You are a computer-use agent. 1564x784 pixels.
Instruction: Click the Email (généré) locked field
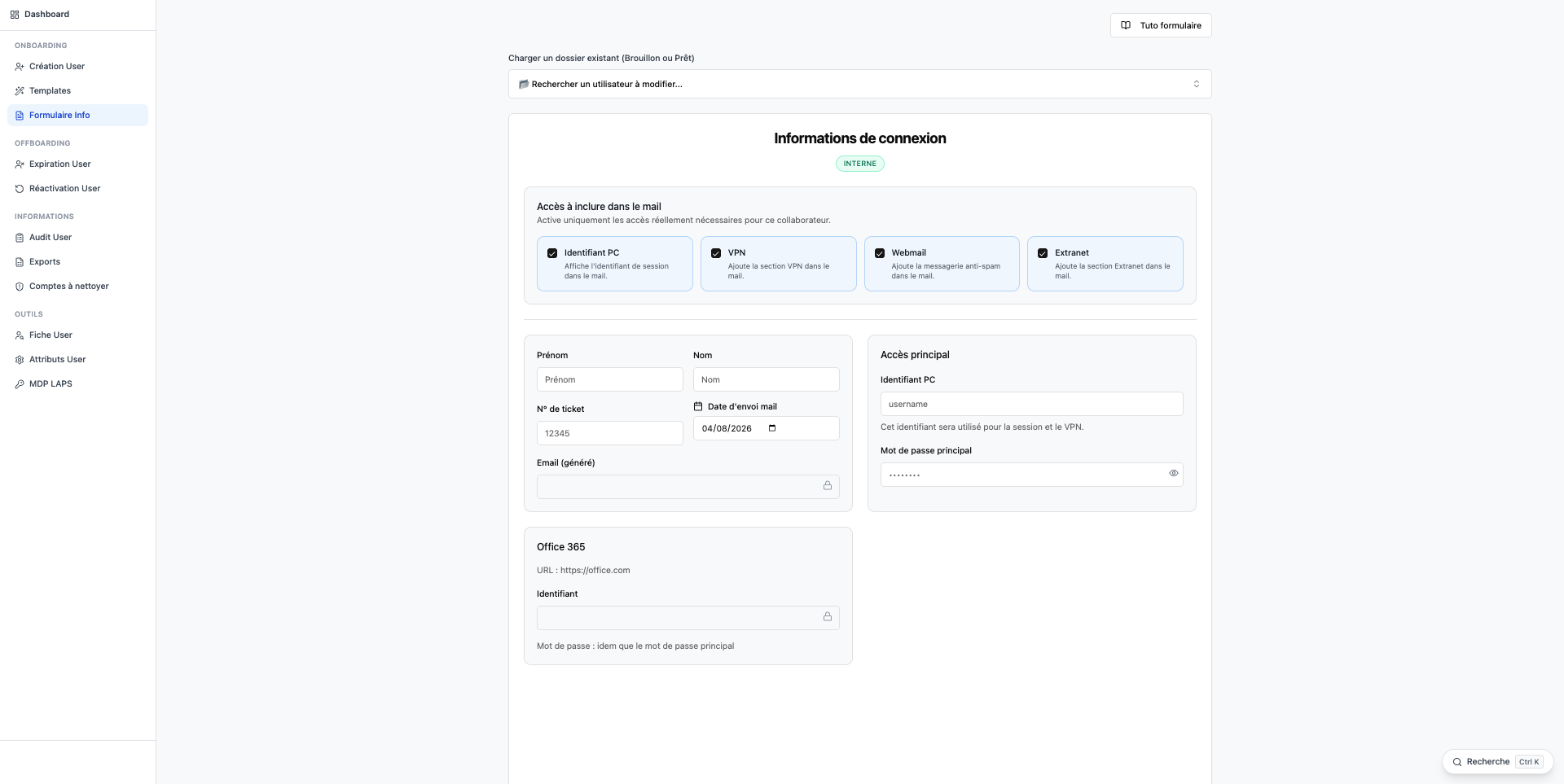pyautogui.click(x=688, y=487)
